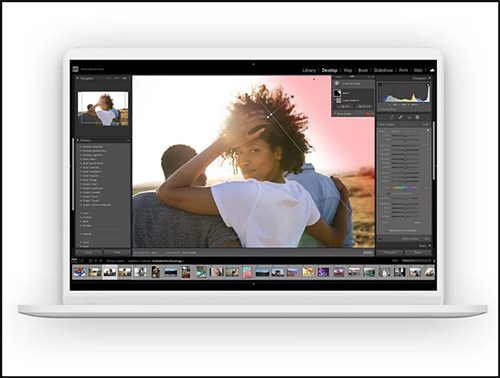Switch to the Map module
500x378 pixels.
pyautogui.click(x=348, y=70)
